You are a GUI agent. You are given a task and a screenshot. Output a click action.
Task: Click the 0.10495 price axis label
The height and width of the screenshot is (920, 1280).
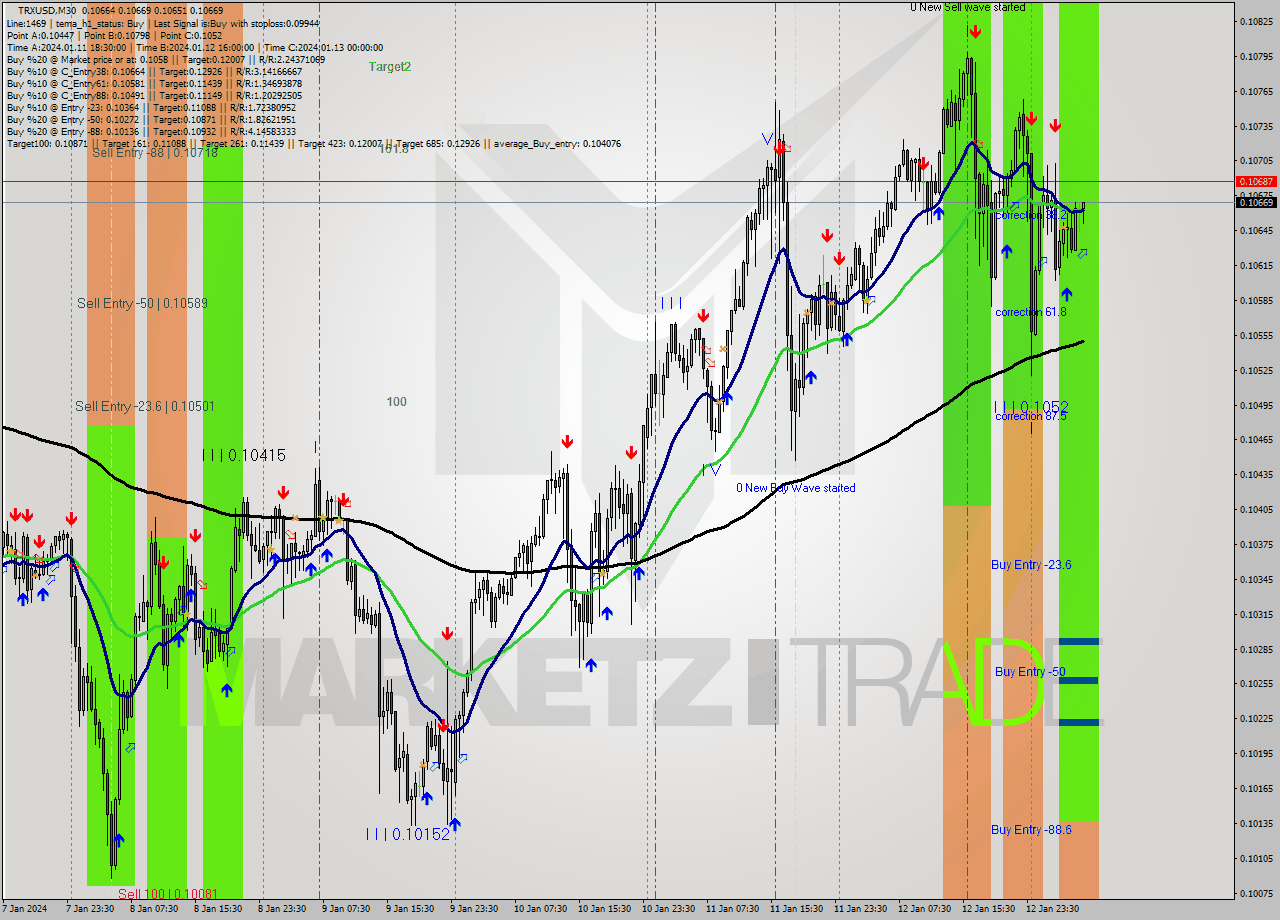(1256, 405)
